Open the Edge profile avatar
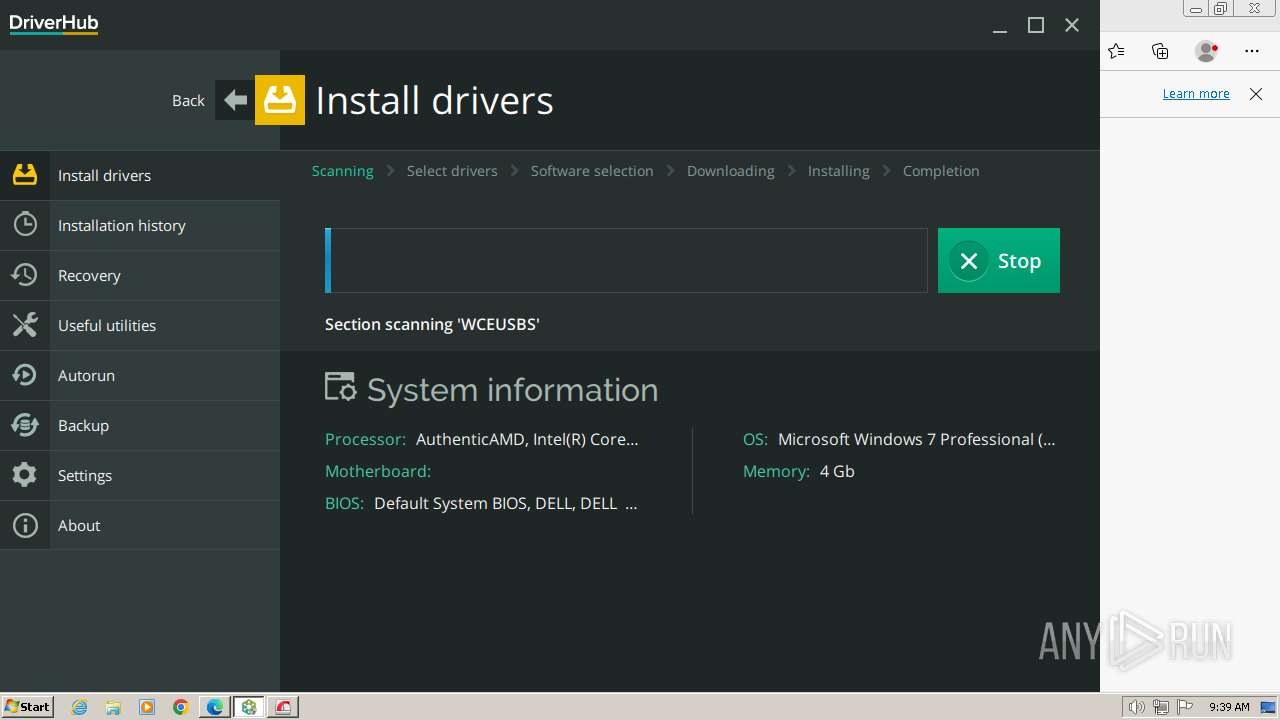Viewport: 1280px width, 720px height. (x=1207, y=51)
